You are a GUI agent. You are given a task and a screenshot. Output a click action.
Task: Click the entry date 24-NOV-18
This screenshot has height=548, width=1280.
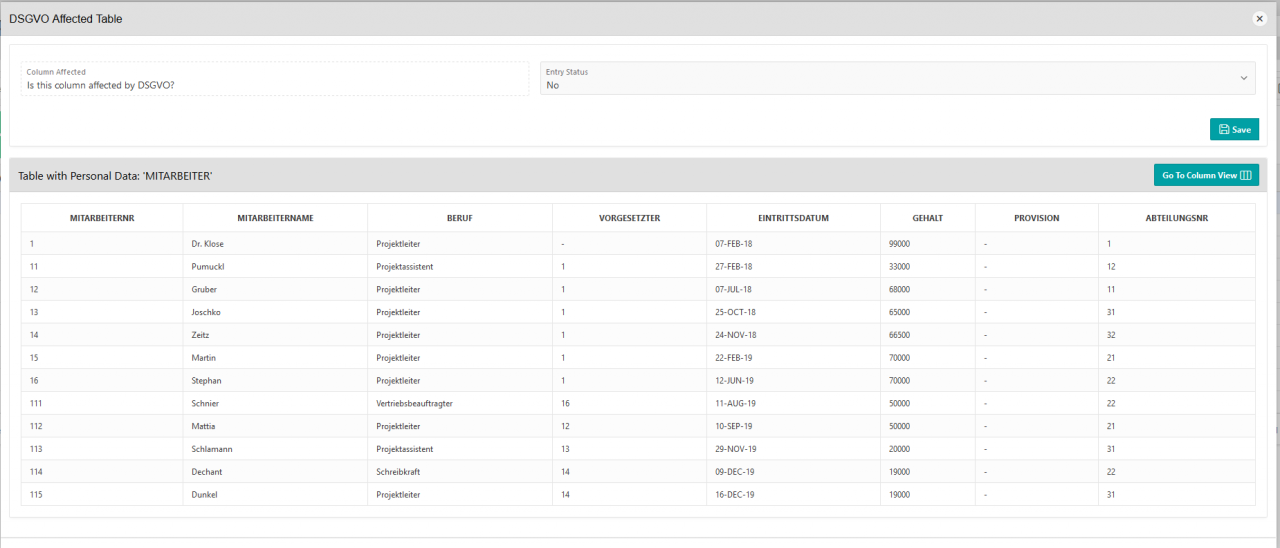(735, 336)
